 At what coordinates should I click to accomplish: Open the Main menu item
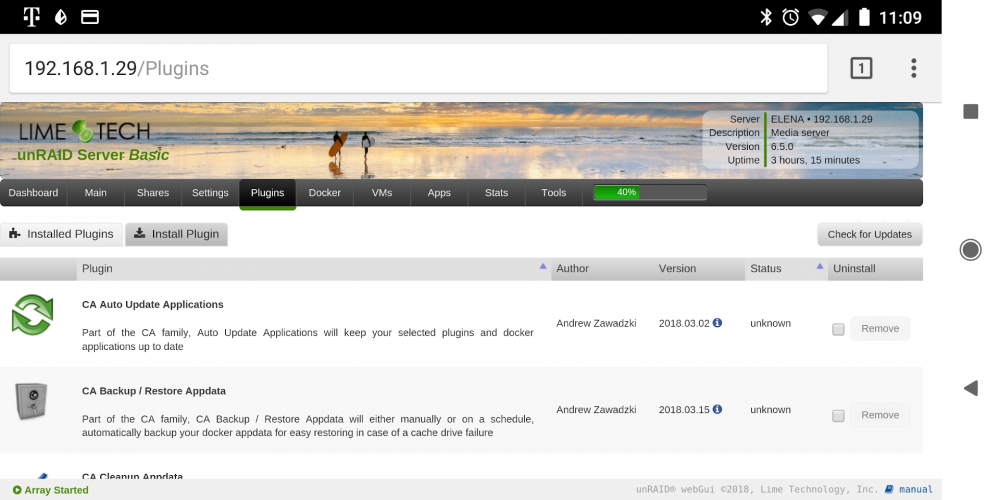(x=96, y=193)
